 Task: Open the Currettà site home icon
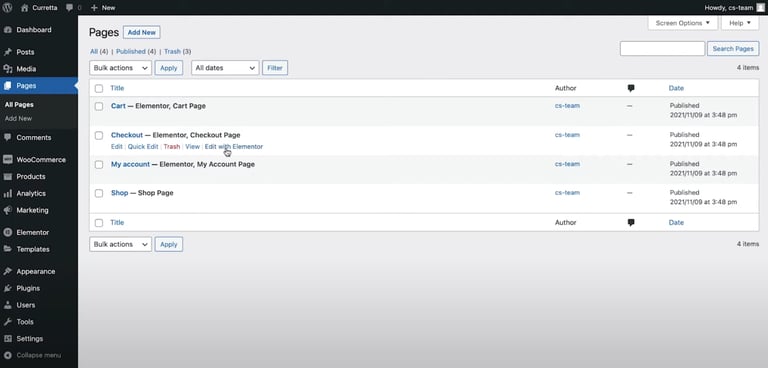click(24, 8)
